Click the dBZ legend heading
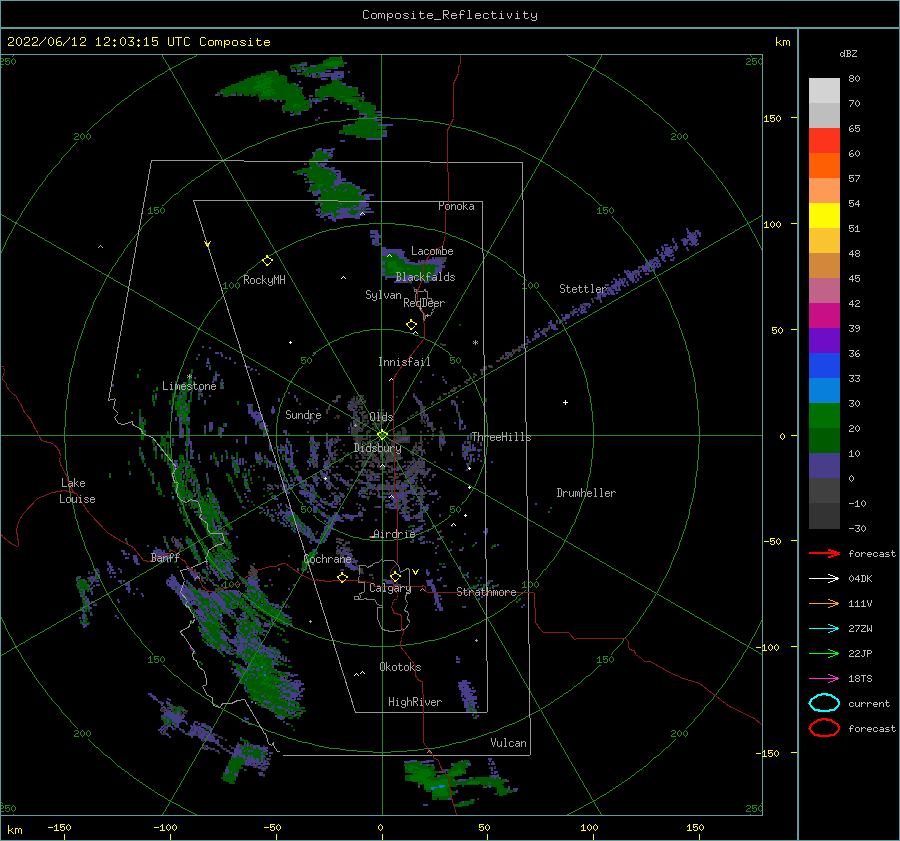 [x=848, y=53]
